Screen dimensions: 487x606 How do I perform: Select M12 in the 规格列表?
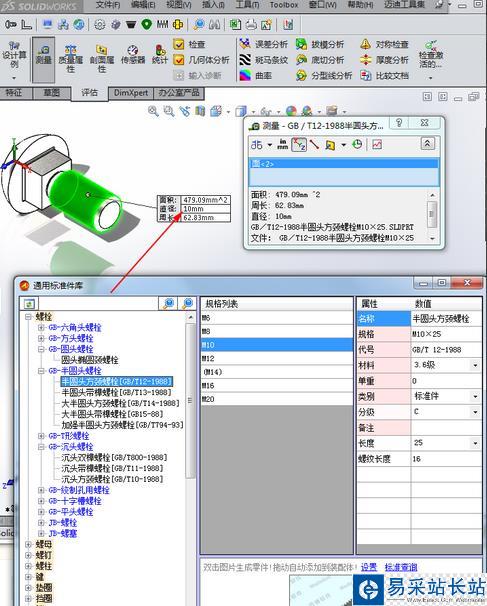(277, 358)
